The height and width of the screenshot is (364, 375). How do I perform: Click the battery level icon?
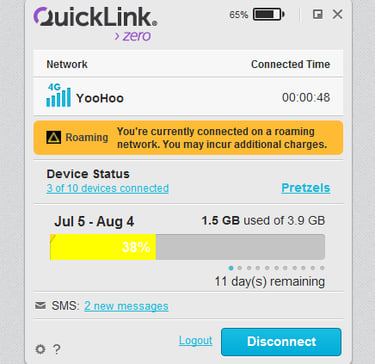point(268,14)
